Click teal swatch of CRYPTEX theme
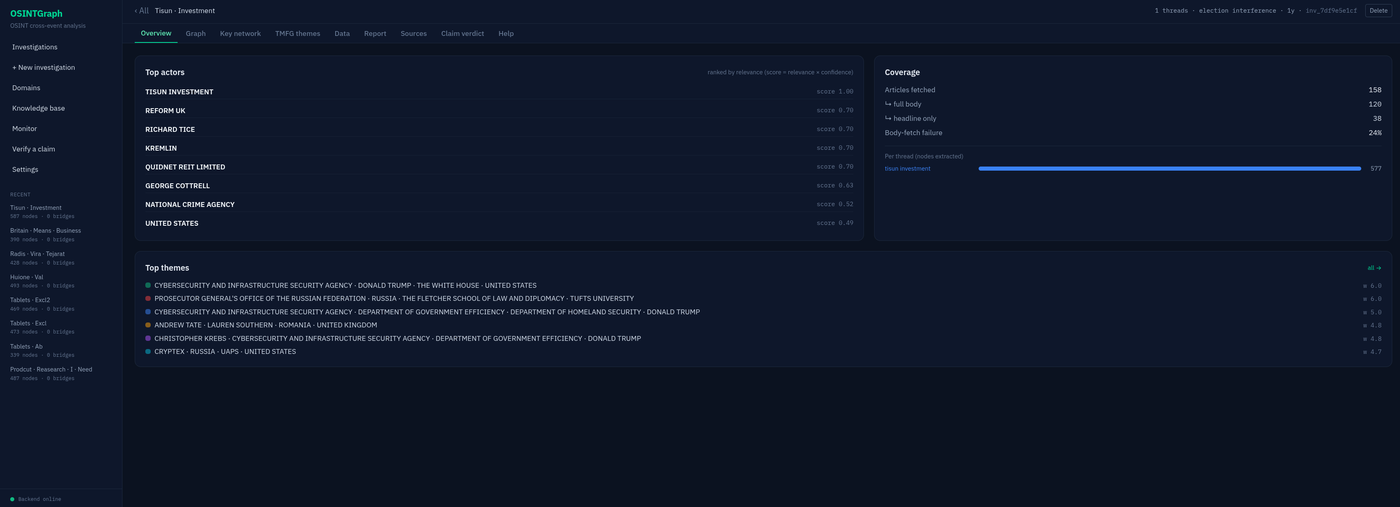Viewport: 1400px width, 507px height. click(148, 351)
